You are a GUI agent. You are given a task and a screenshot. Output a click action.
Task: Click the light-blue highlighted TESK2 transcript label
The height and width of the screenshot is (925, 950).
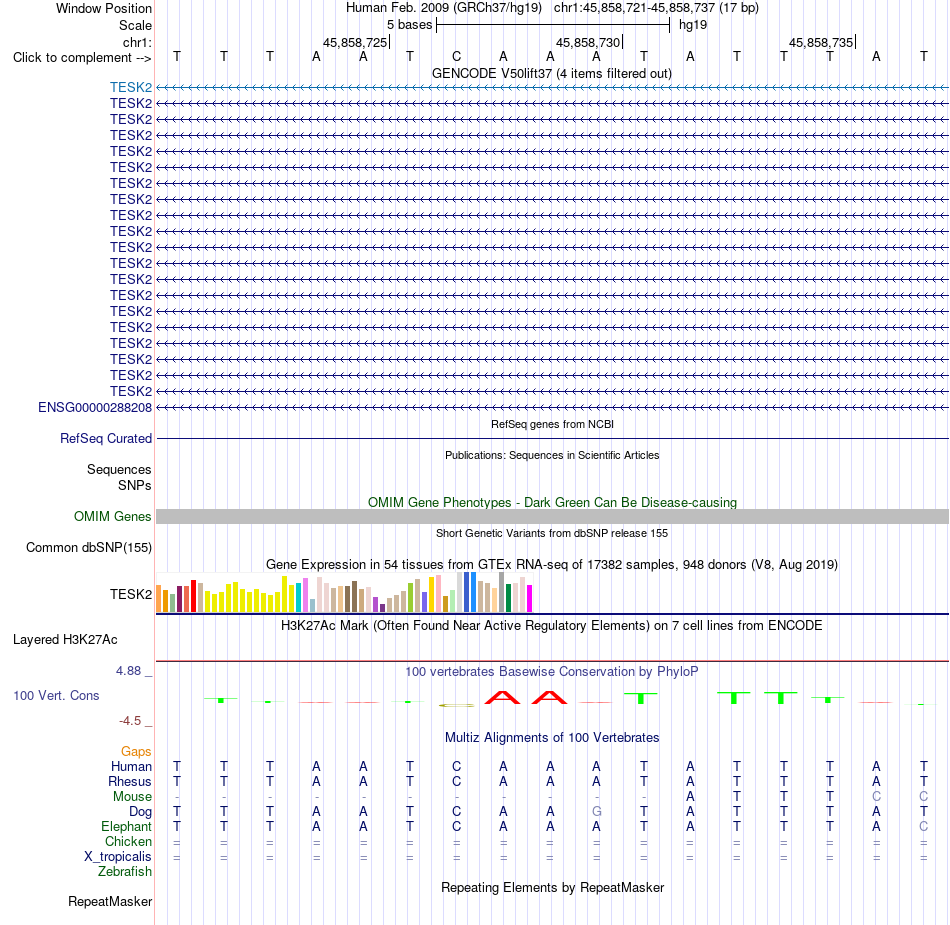click(x=131, y=87)
